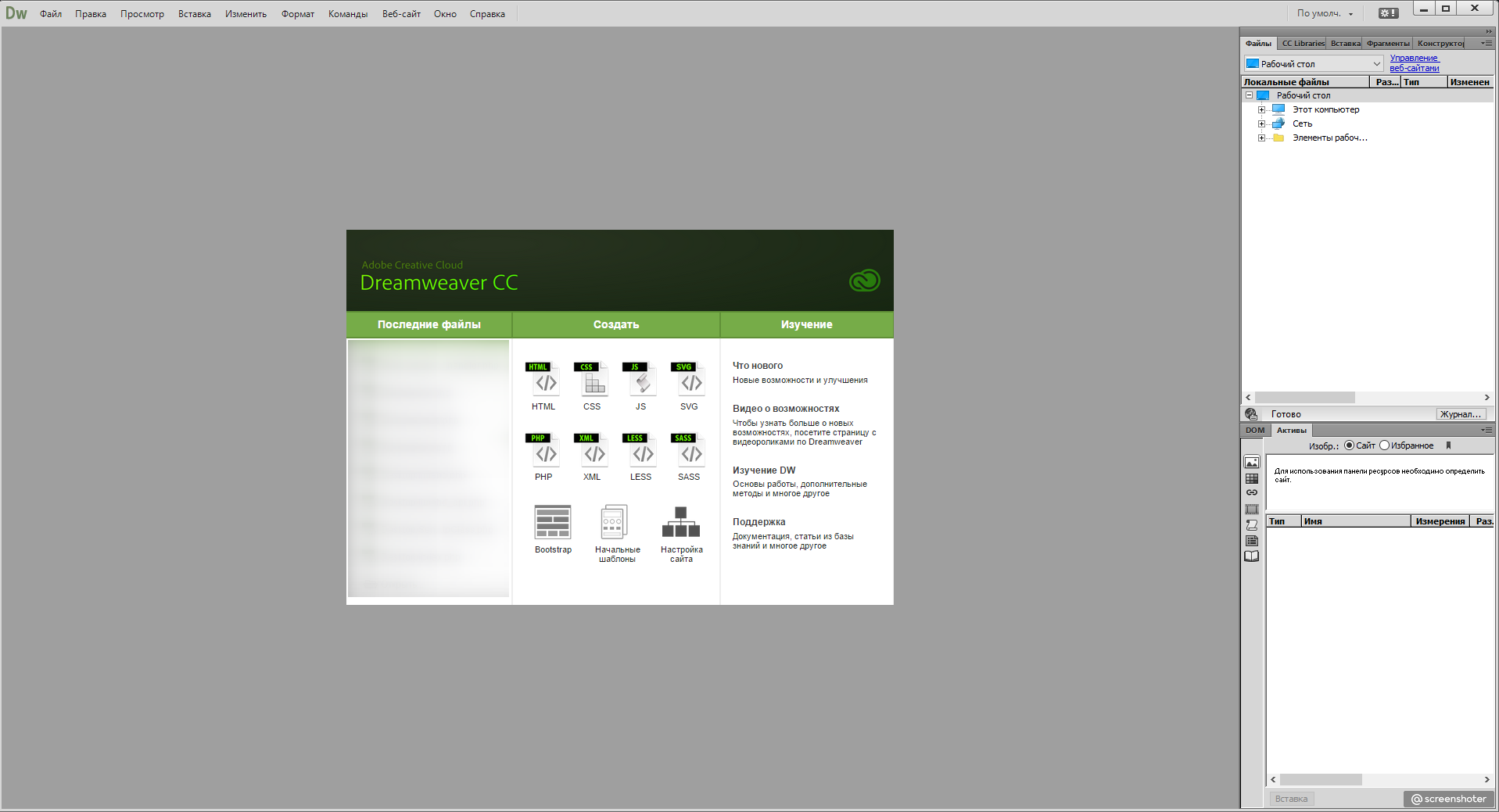The height and width of the screenshot is (812, 1499).
Task: Create a new HTML document icon
Action: point(543,379)
